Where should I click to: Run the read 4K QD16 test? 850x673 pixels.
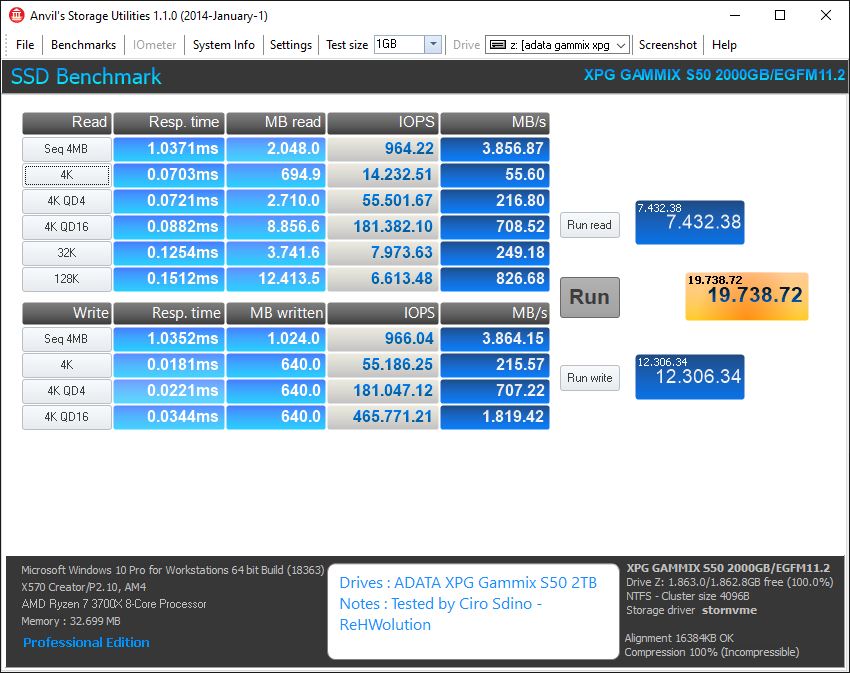click(67, 227)
